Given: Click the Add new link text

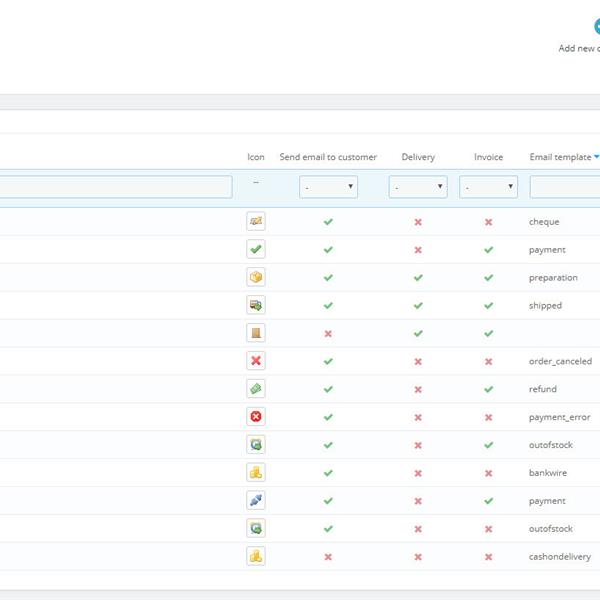Looking at the screenshot, I should (x=579, y=49).
